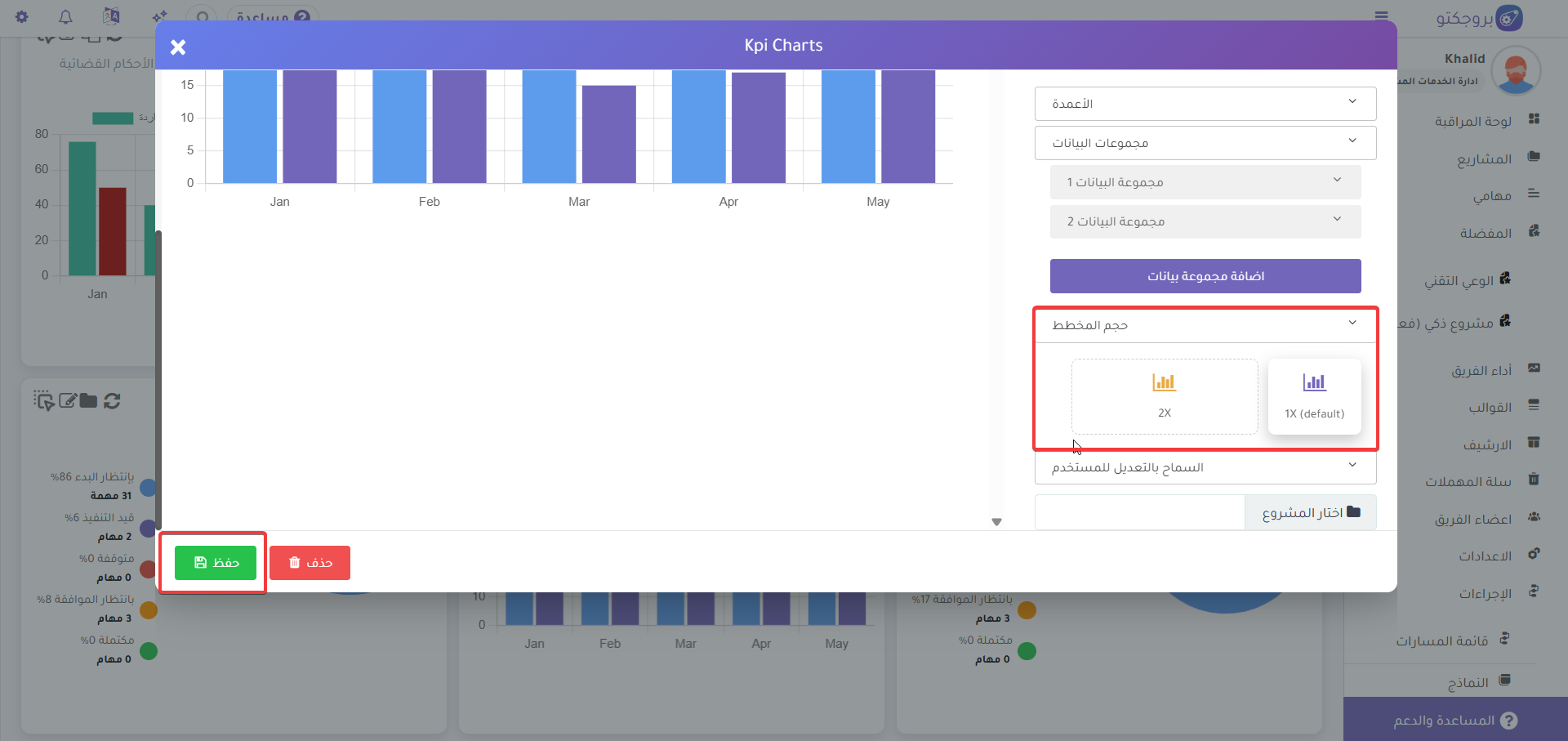Open the settings gear icon in top bar

click(22, 16)
